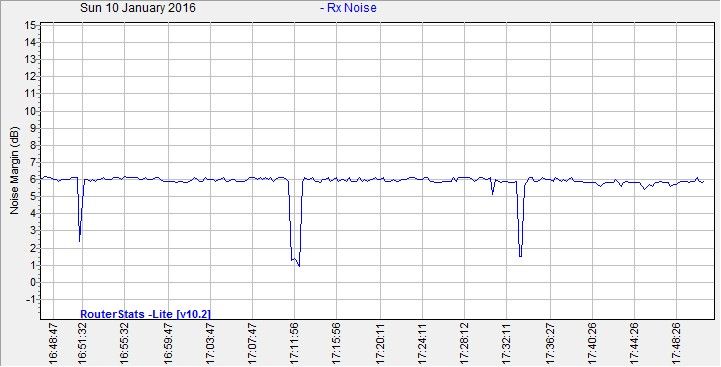Click the lowest point of the 17:11:56 noise dip
Image resolution: width=721 pixels, height=367 pixels.
[x=299, y=266]
